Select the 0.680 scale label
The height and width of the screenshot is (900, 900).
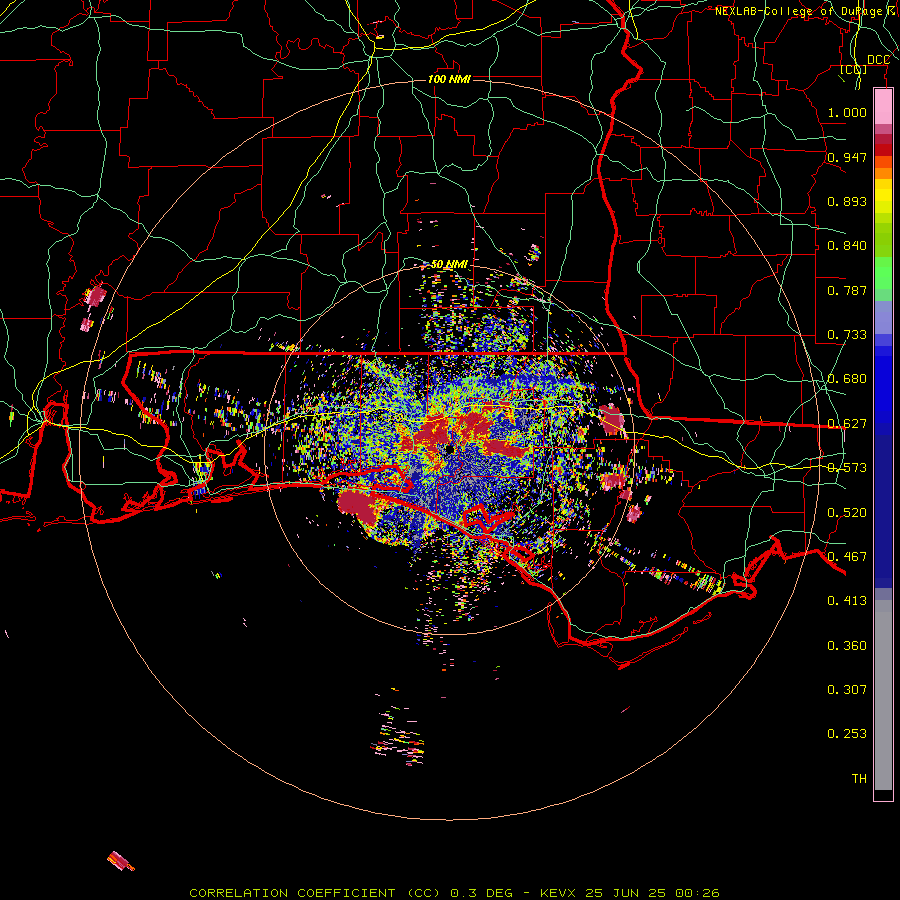point(847,379)
